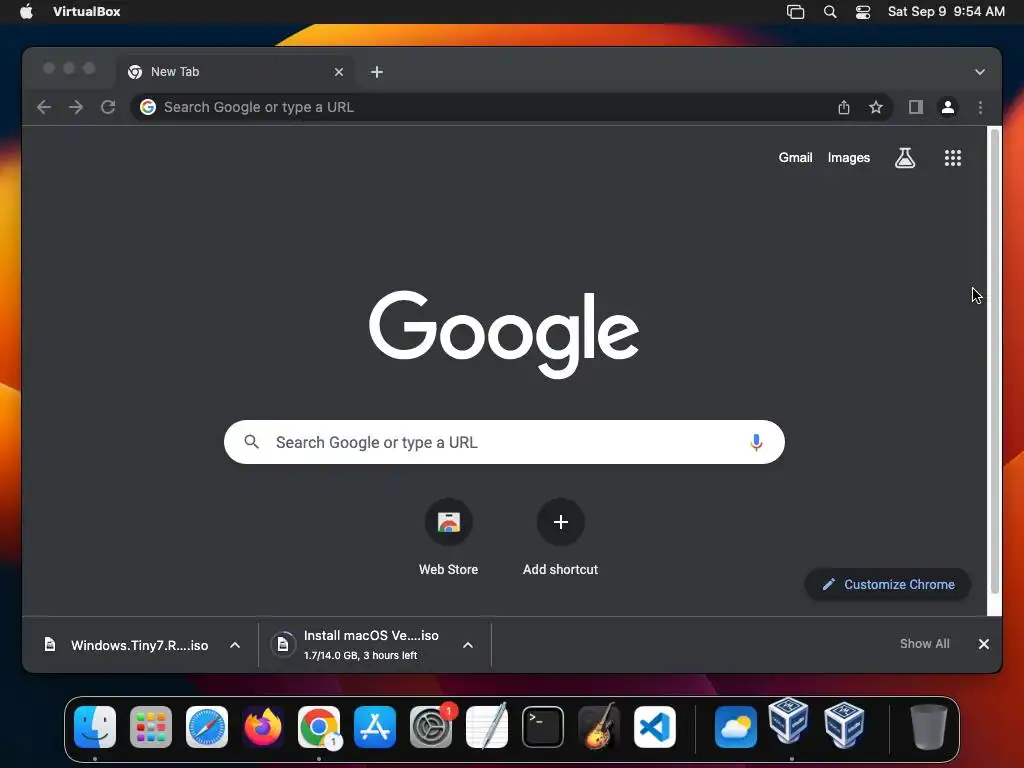
Task: Open a new tab with the plus button
Action: tap(377, 72)
